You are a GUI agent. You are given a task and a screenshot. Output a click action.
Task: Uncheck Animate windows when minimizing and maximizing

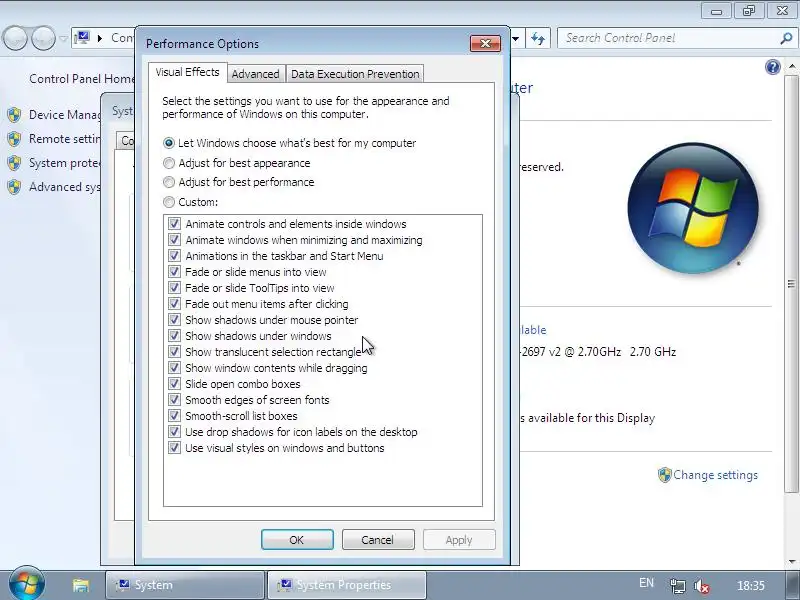[174, 240]
